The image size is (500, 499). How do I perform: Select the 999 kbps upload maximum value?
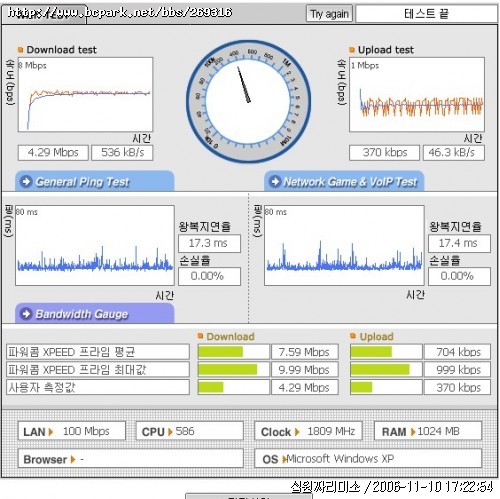(457, 370)
